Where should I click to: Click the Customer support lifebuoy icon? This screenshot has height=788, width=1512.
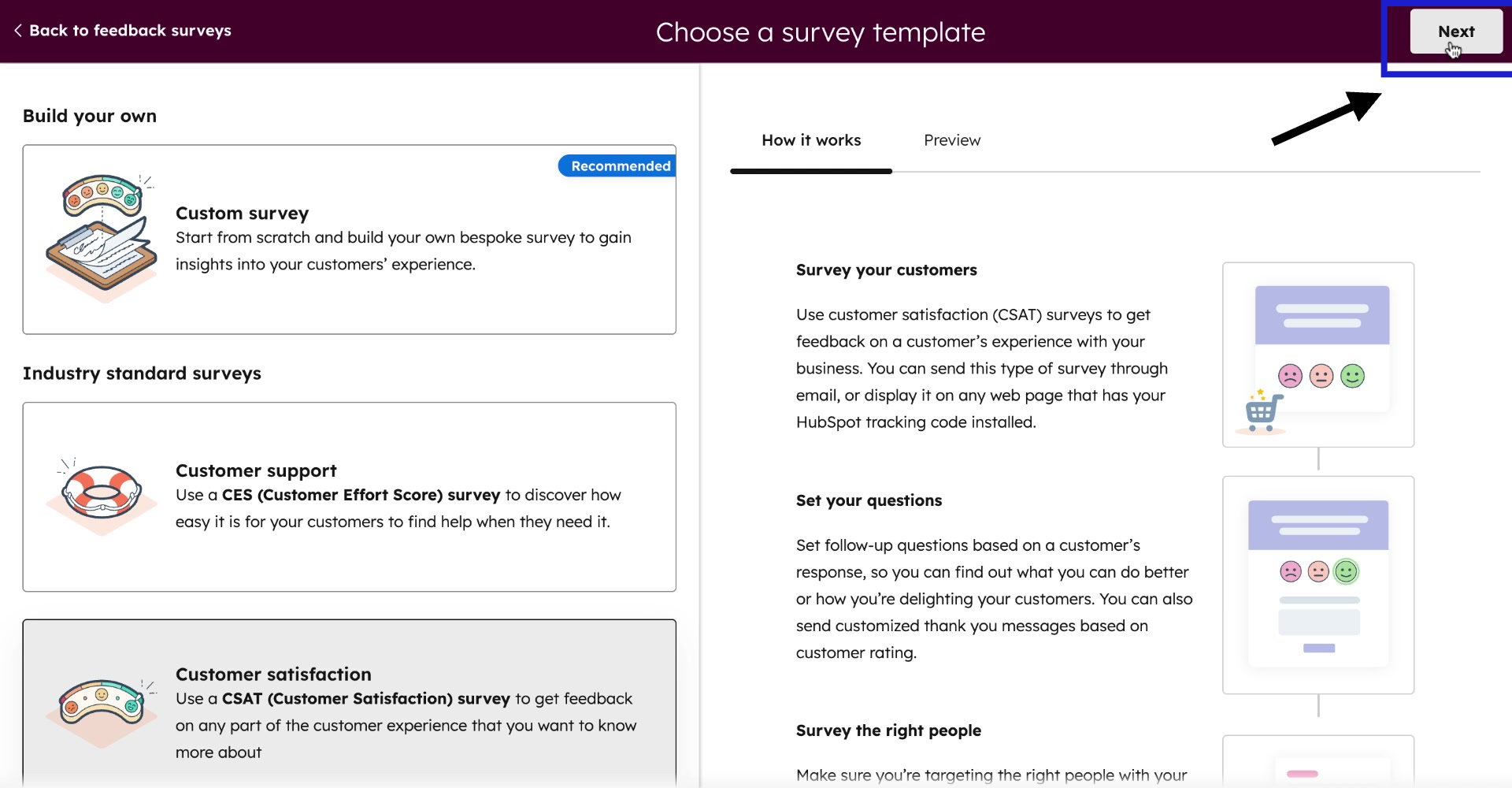coord(99,495)
